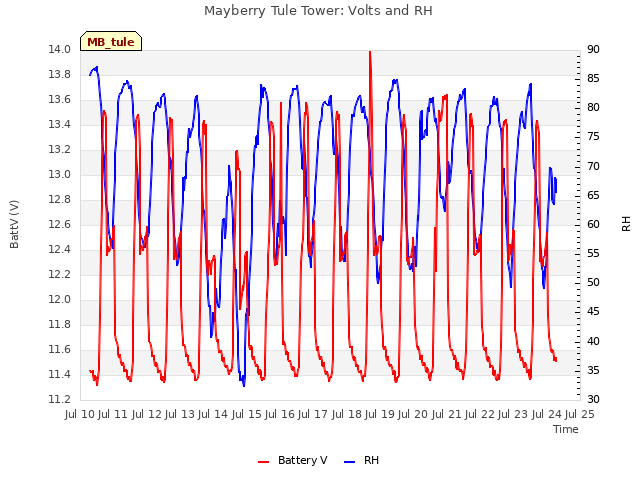Click the RH right axis label

click(626, 224)
